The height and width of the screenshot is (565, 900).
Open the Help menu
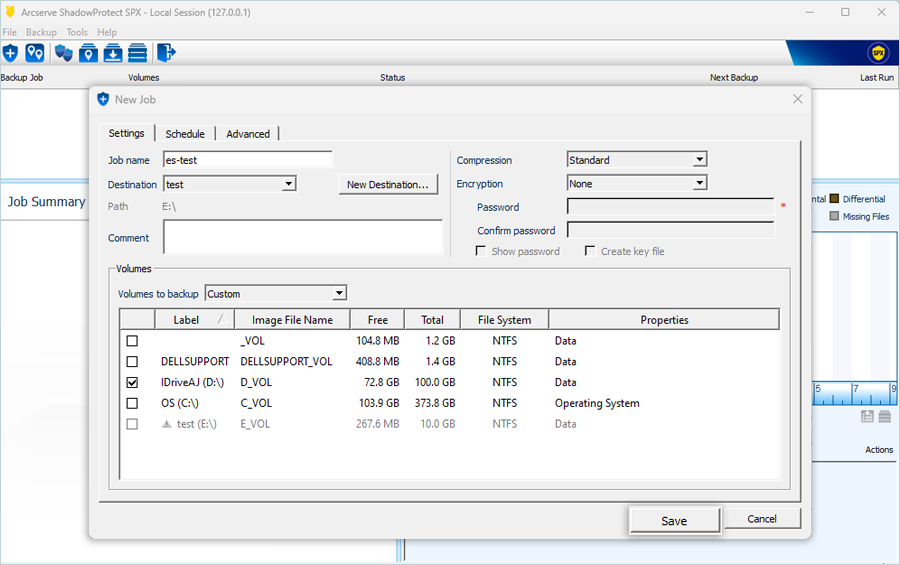107,32
